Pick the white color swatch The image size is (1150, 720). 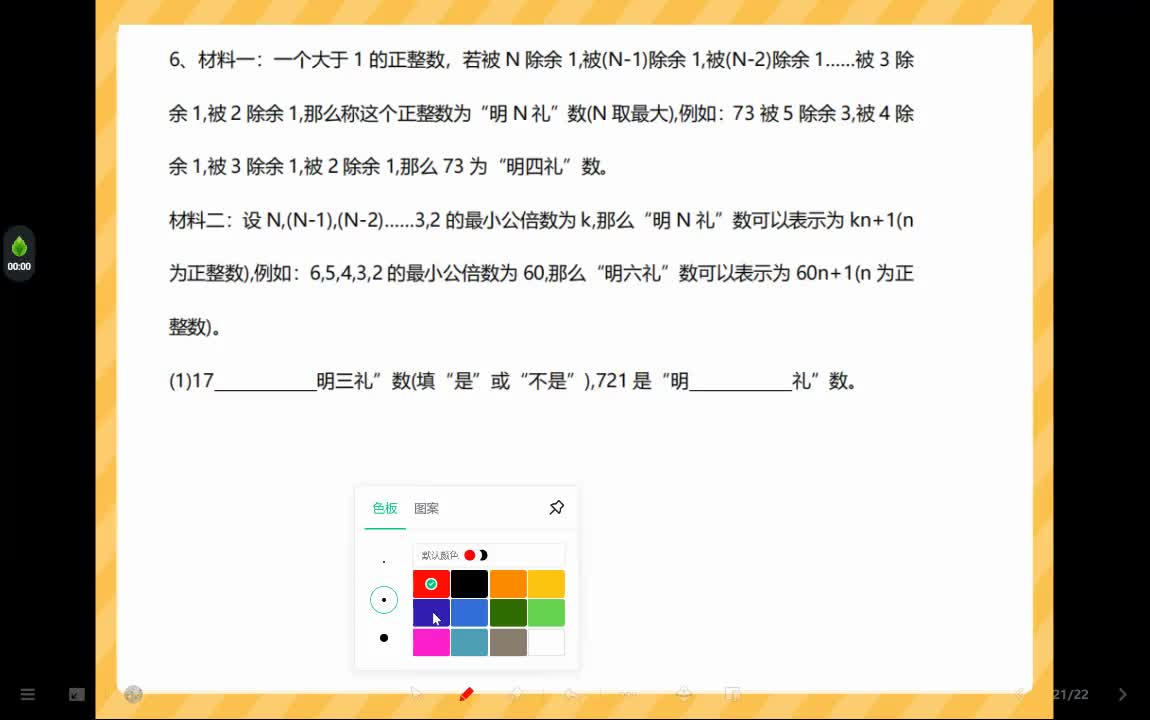coord(546,642)
